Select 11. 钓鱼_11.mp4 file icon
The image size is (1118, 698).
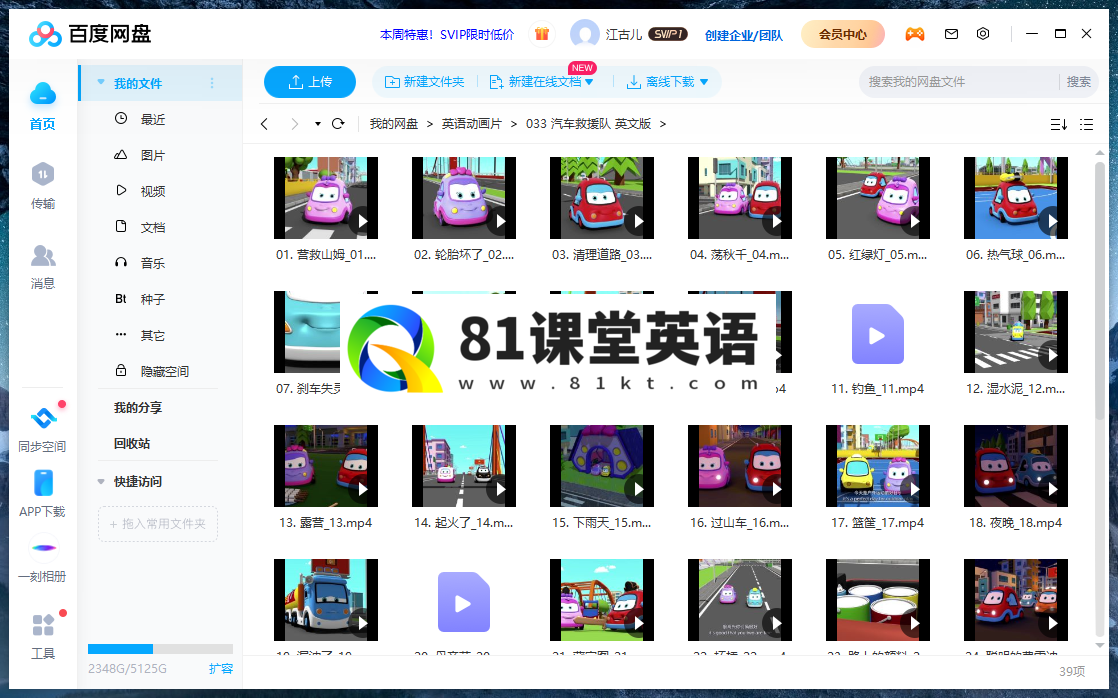(x=878, y=334)
